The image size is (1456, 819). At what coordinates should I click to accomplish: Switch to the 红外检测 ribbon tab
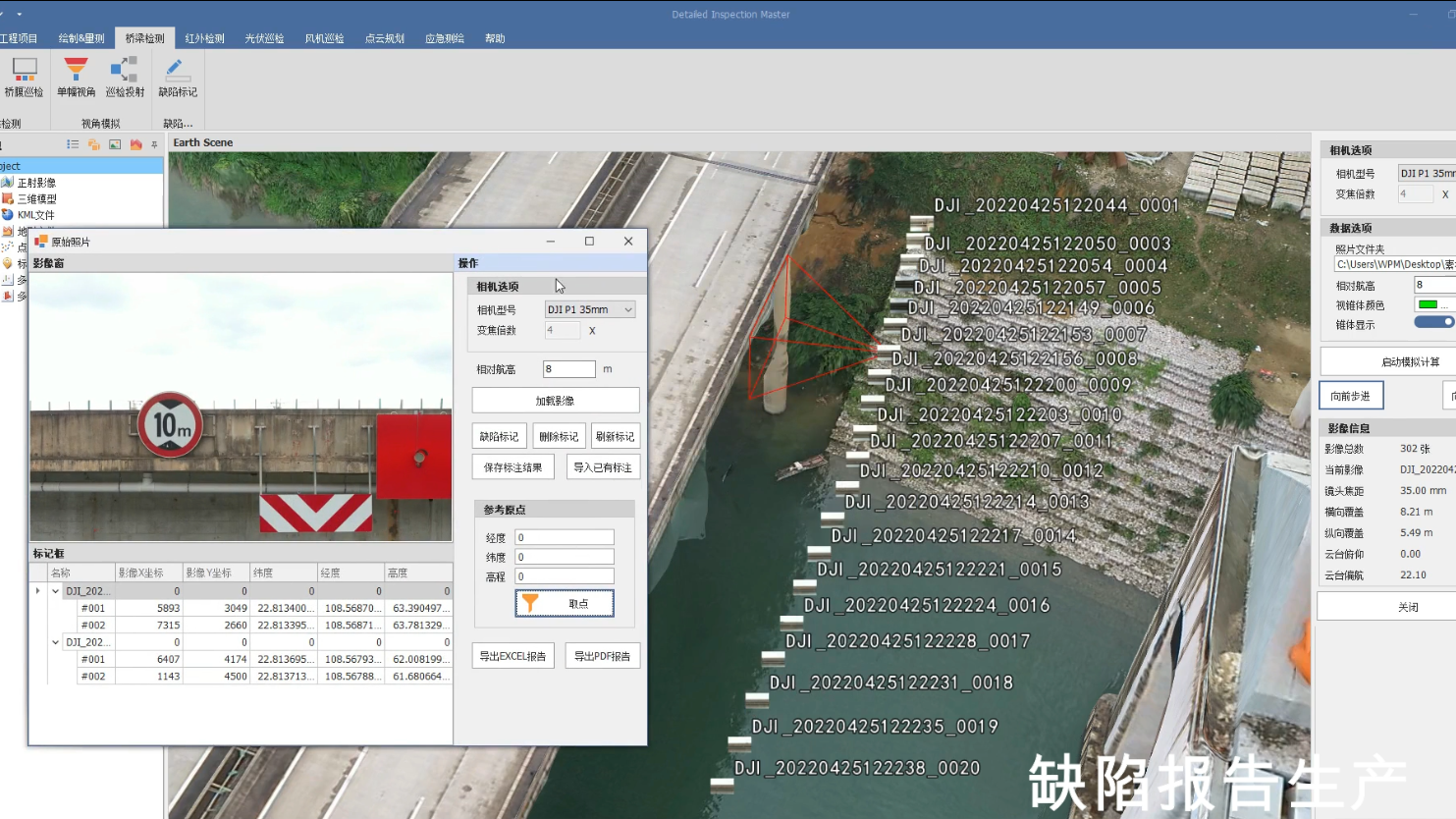204,38
